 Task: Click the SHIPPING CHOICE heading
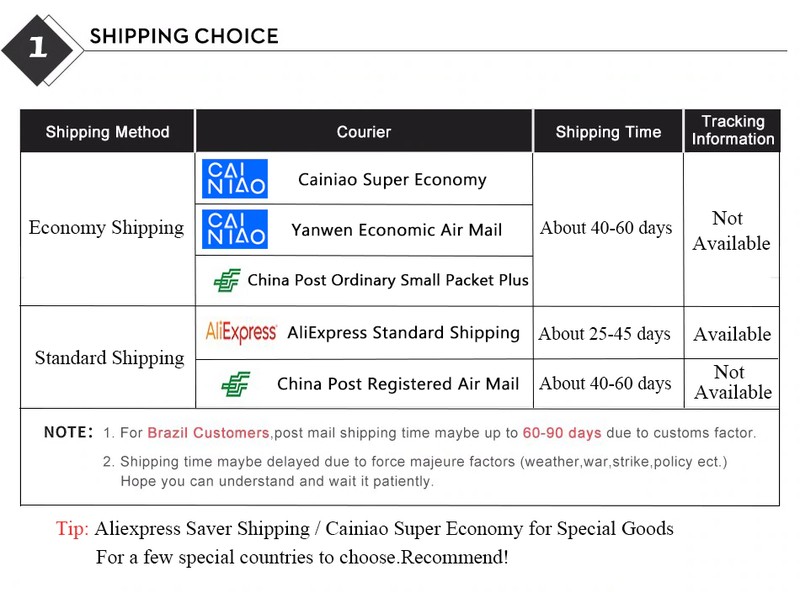[184, 37]
